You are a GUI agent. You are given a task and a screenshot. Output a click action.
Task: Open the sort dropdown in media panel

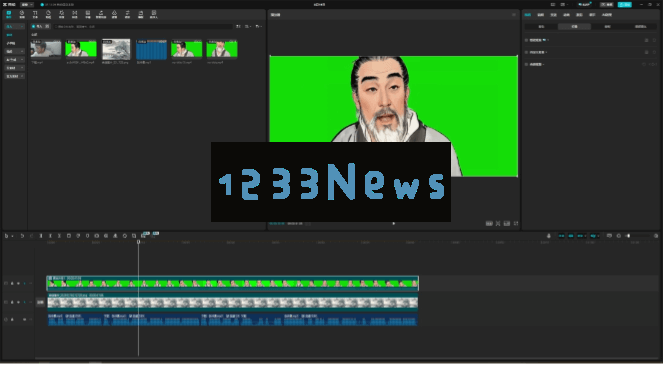pyautogui.click(x=248, y=26)
